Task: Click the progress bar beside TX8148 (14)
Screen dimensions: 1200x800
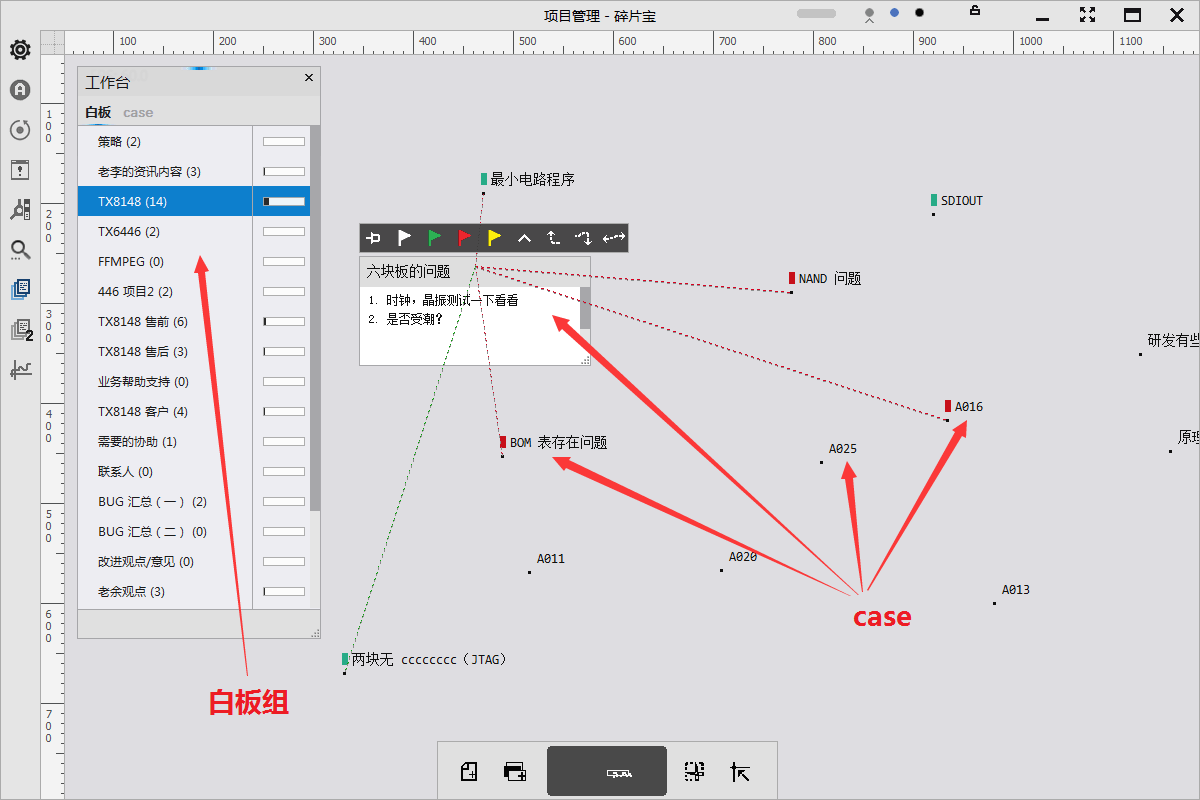Action: pos(283,201)
